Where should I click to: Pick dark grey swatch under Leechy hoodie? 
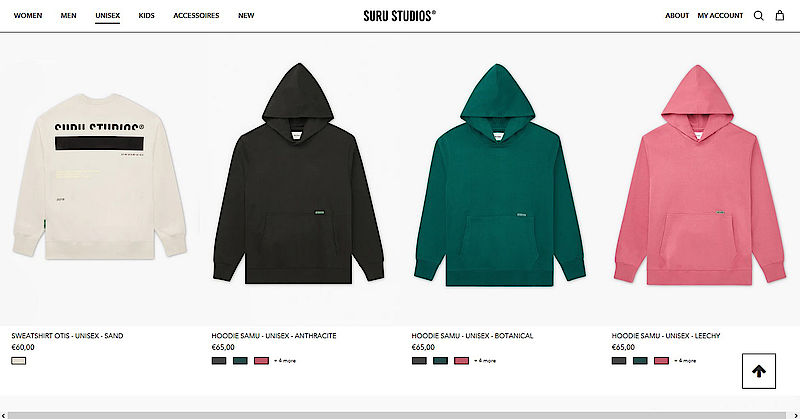[x=619, y=361]
